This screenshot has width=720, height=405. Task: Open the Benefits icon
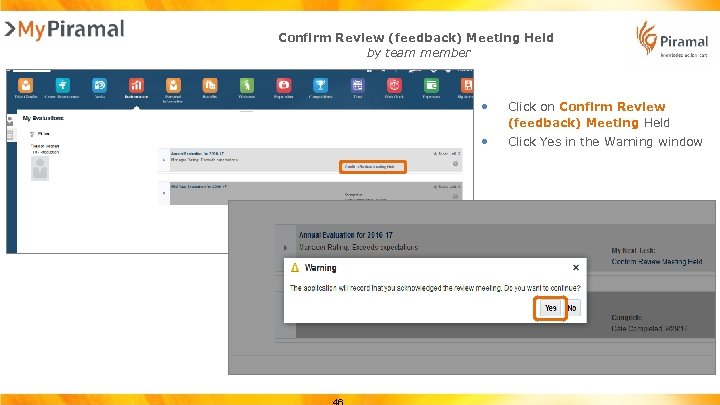click(x=210, y=85)
